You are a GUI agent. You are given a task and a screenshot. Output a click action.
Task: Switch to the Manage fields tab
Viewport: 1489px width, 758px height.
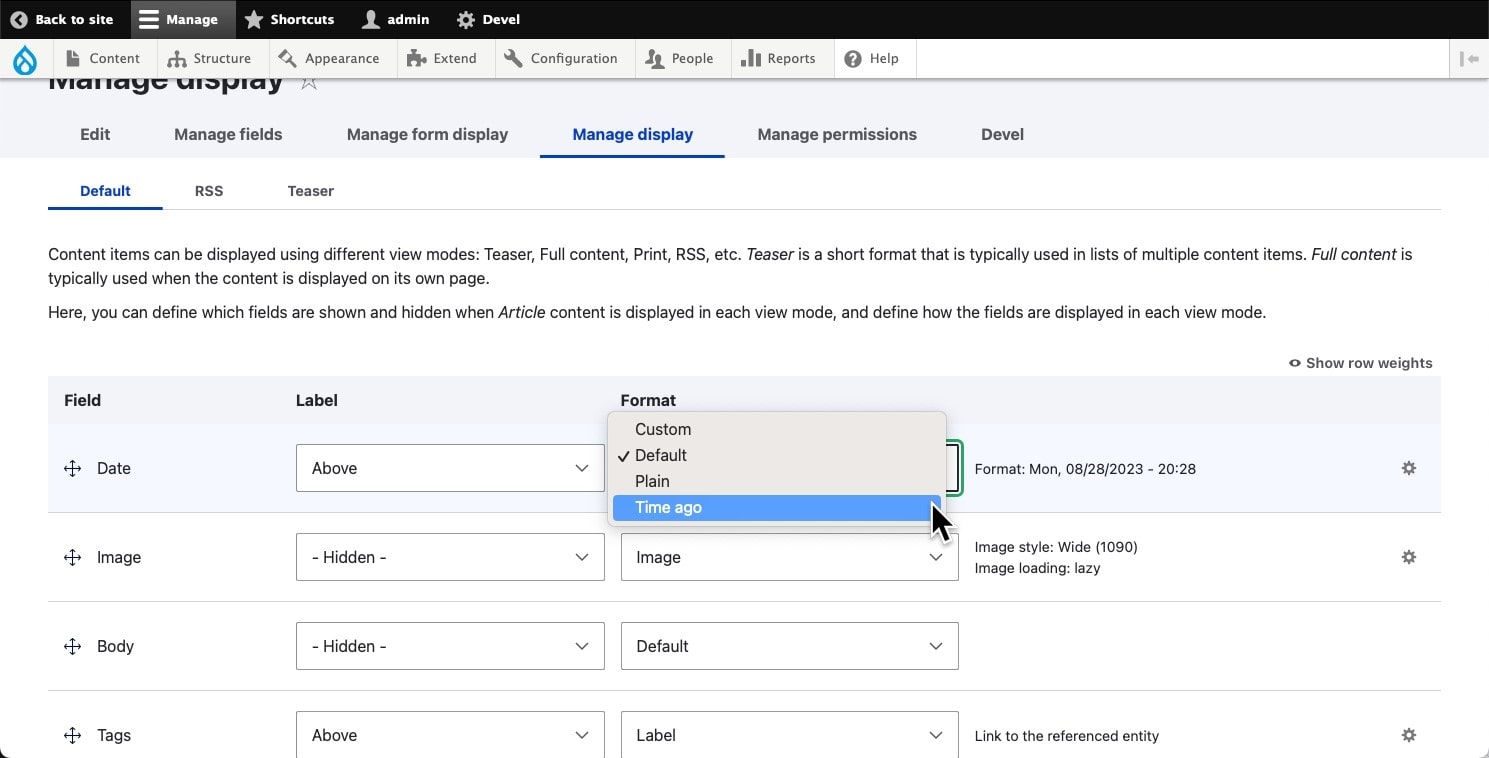coord(228,134)
